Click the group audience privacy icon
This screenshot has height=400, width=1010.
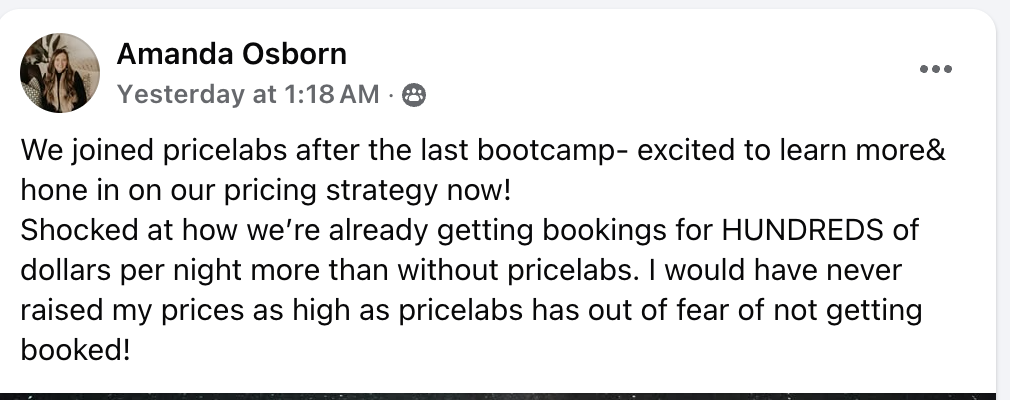tap(413, 95)
